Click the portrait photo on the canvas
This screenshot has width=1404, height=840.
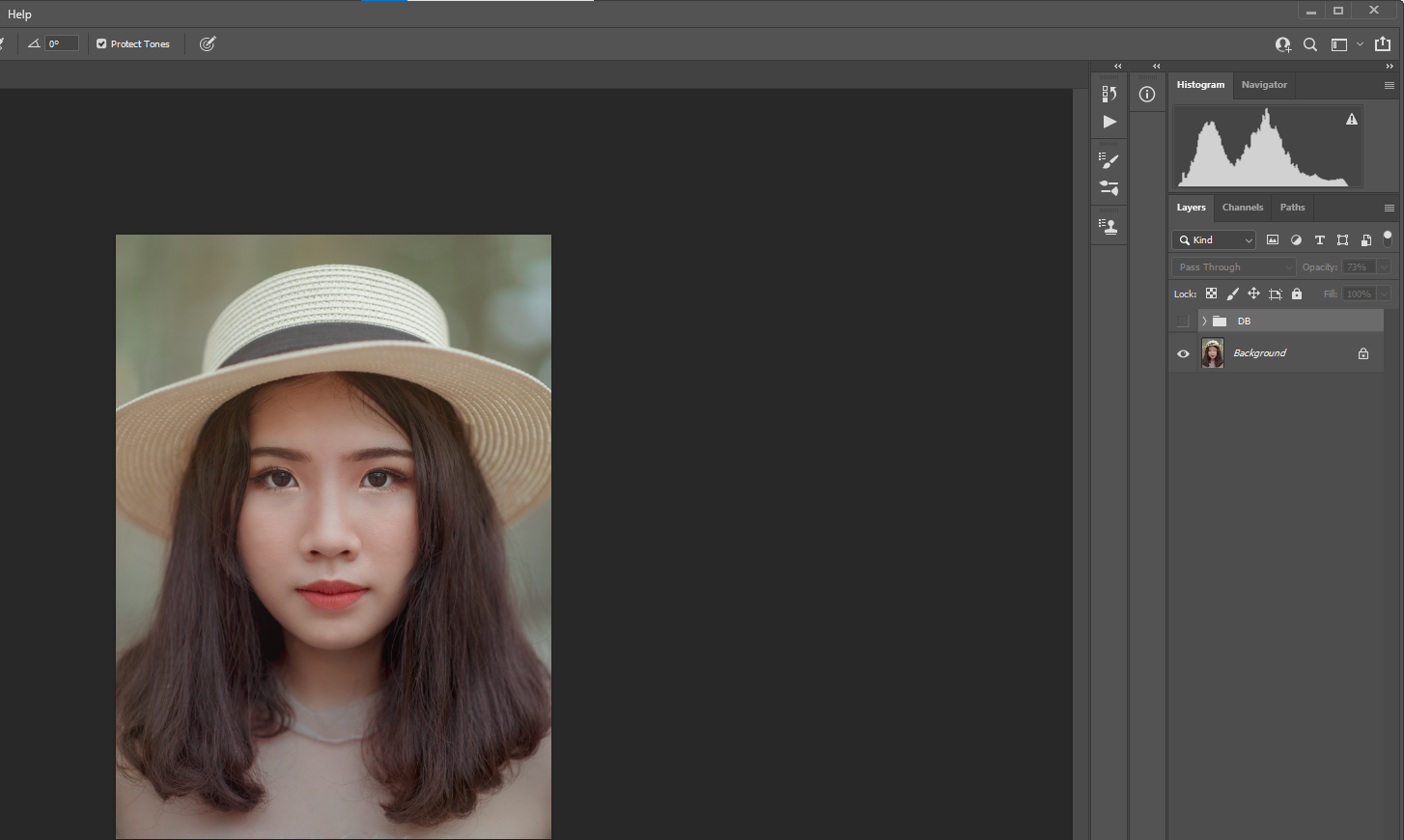pyautogui.click(x=333, y=536)
